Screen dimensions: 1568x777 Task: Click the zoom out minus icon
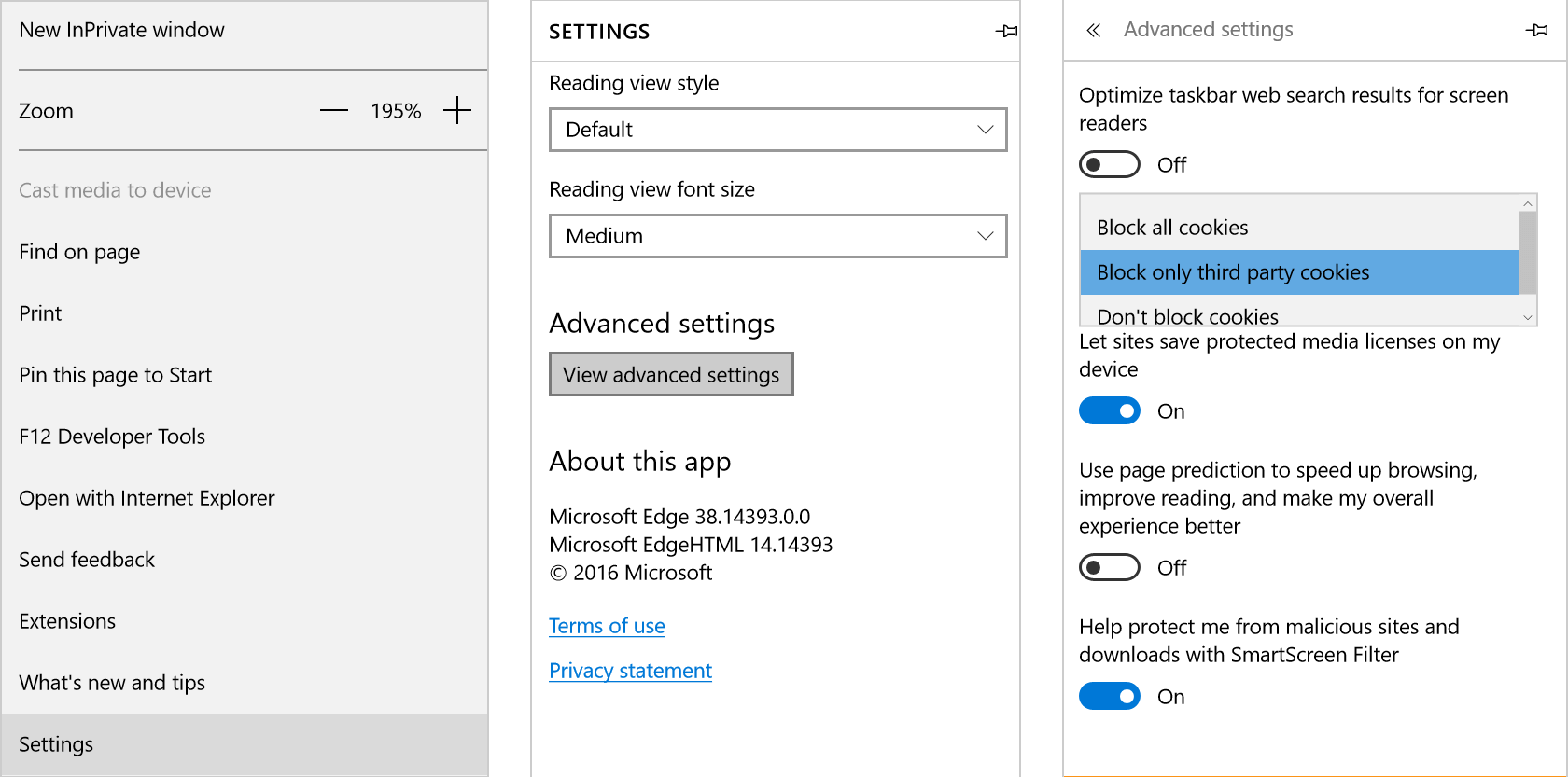tap(334, 111)
